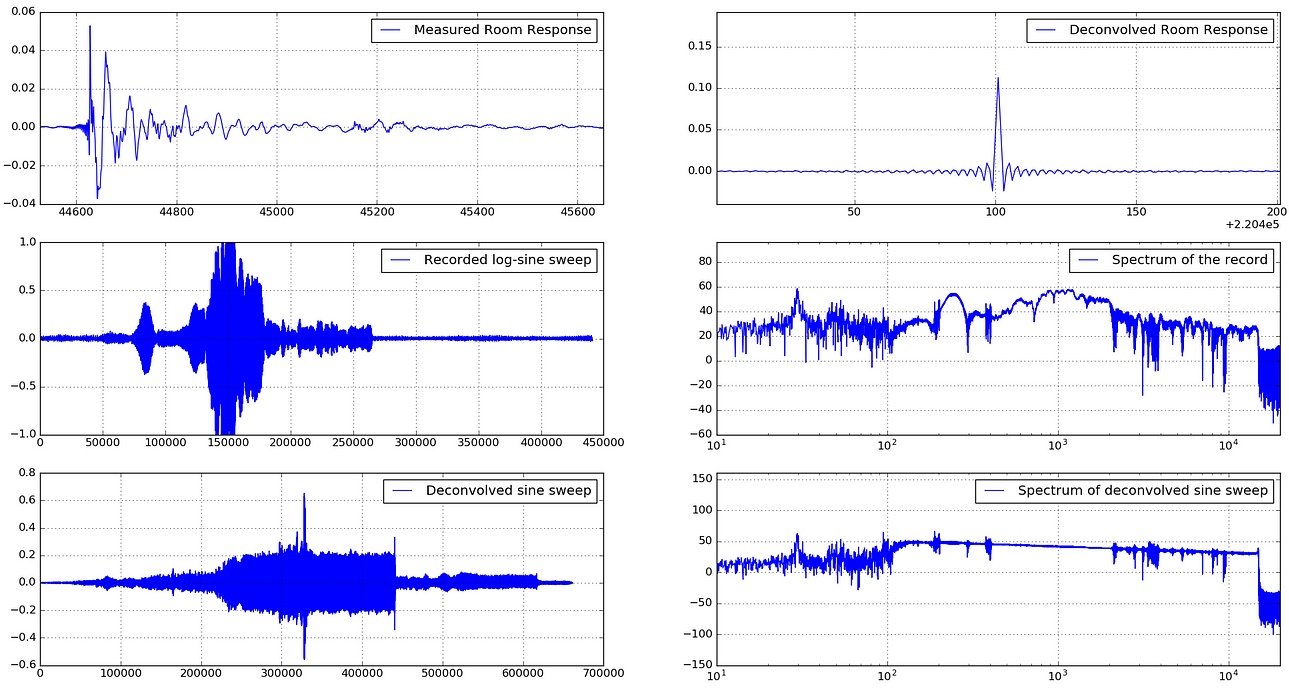Click the Measured Room Response legend
Screen dimensions: 1289x689
point(484,31)
